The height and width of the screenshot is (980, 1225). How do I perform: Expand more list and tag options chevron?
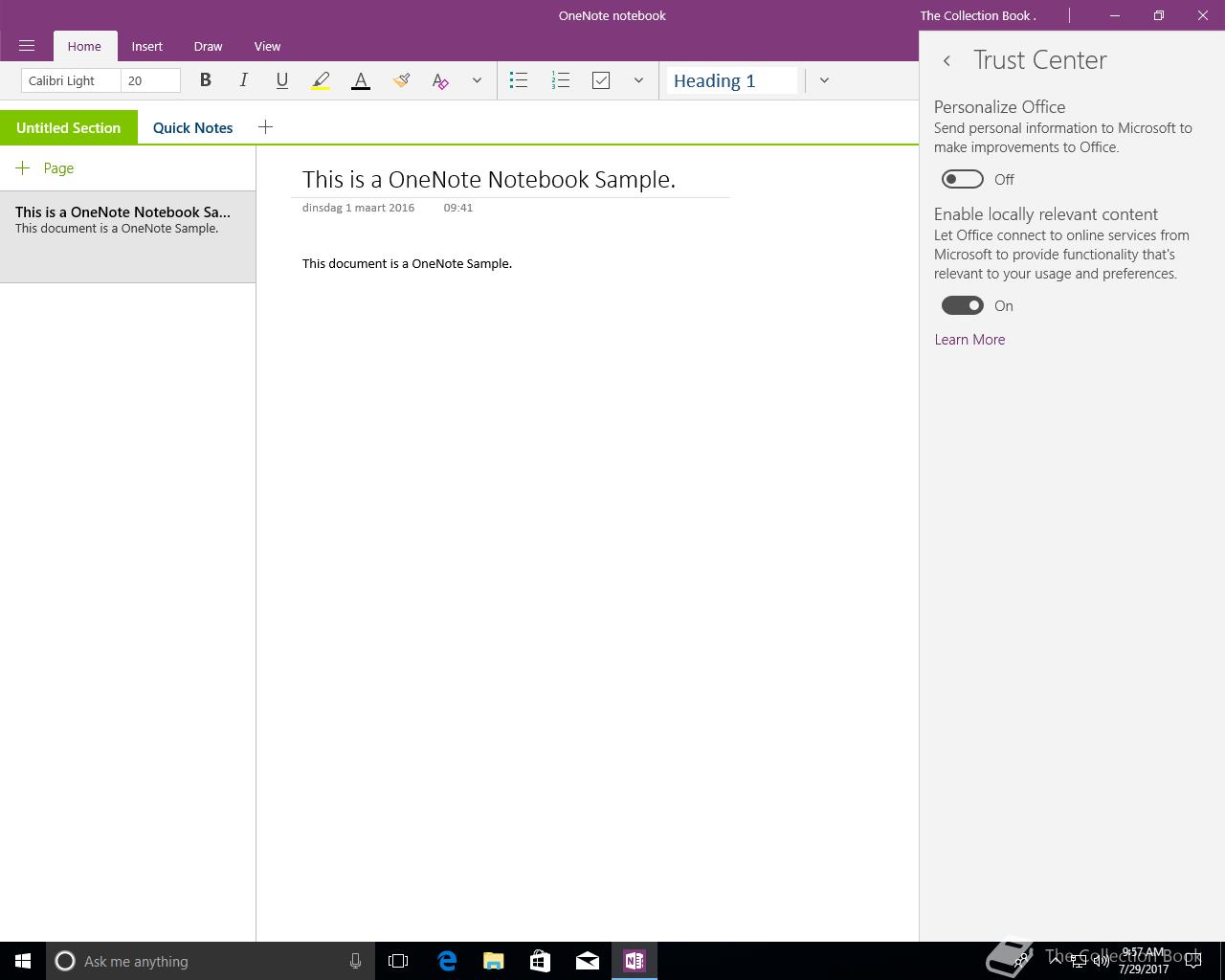pos(638,80)
